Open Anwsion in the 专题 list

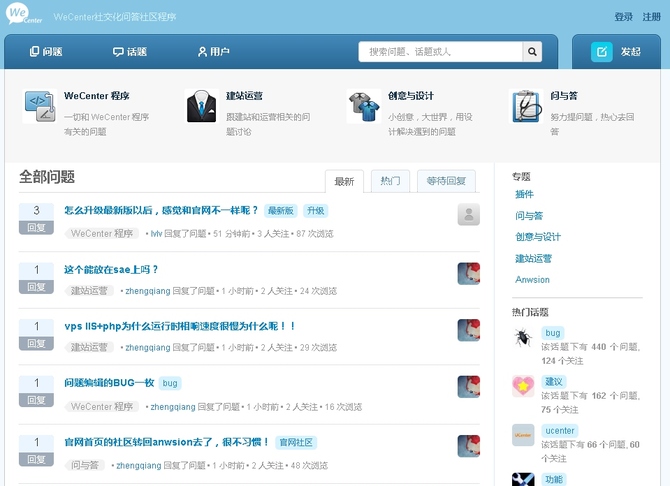[x=532, y=280]
